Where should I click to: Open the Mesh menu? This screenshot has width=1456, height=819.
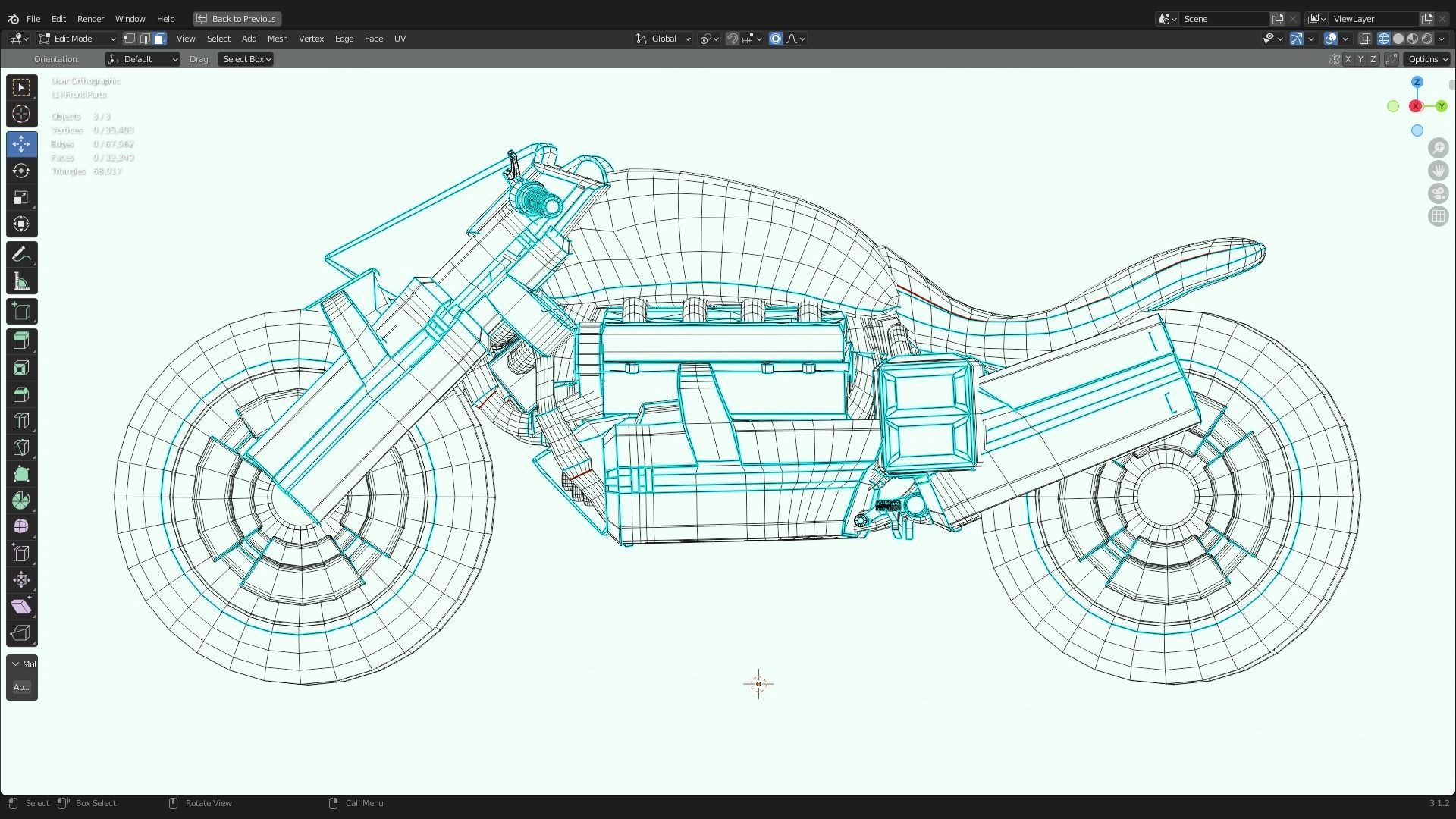coord(277,39)
